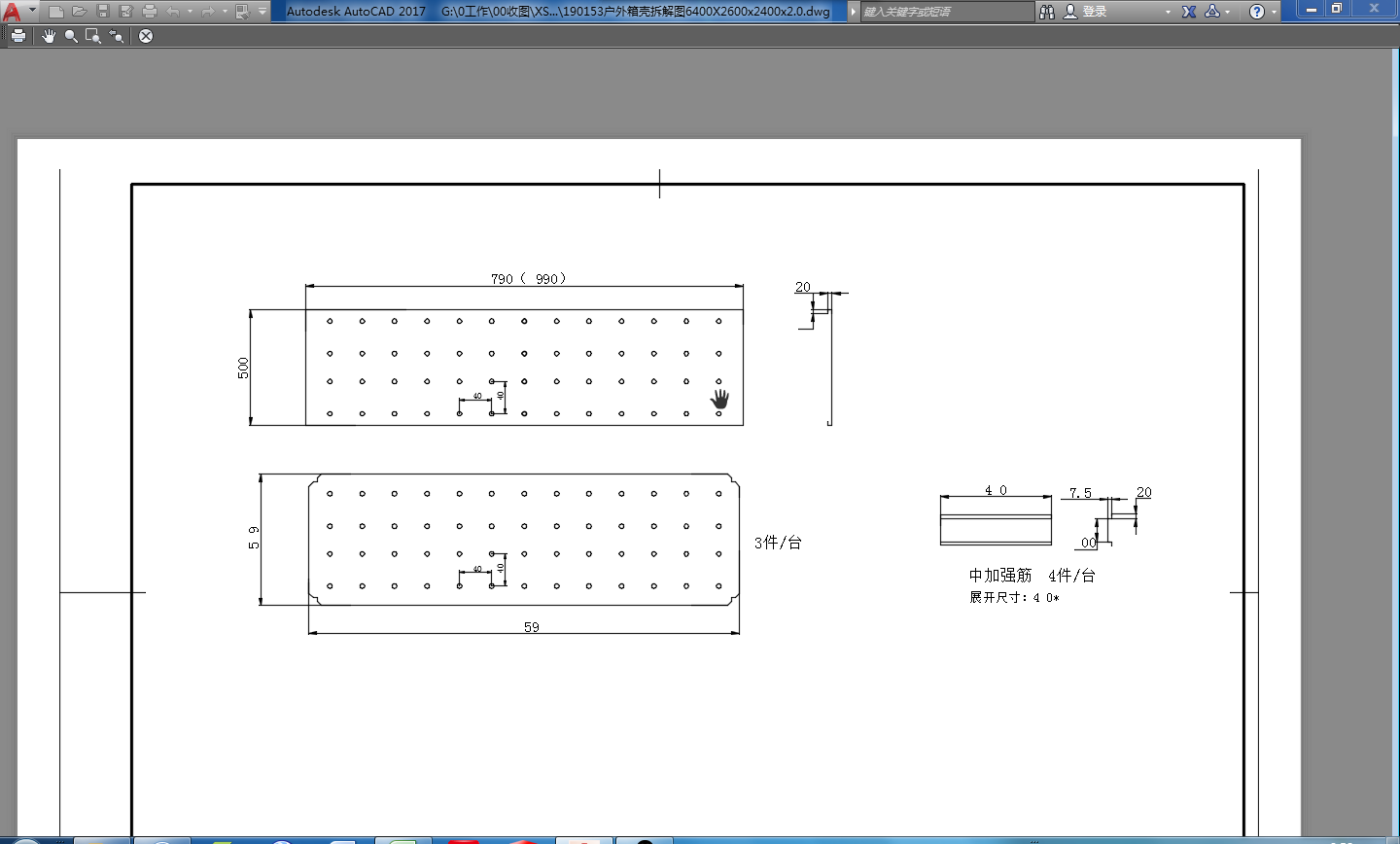Click the '展开尺寸: 4 0*' note
The width and height of the screenshot is (1400, 844).
[x=1014, y=597]
